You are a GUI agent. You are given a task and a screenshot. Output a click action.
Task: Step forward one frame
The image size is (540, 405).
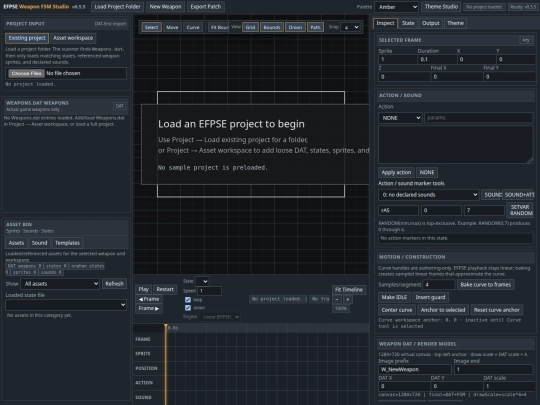[x=149, y=308]
